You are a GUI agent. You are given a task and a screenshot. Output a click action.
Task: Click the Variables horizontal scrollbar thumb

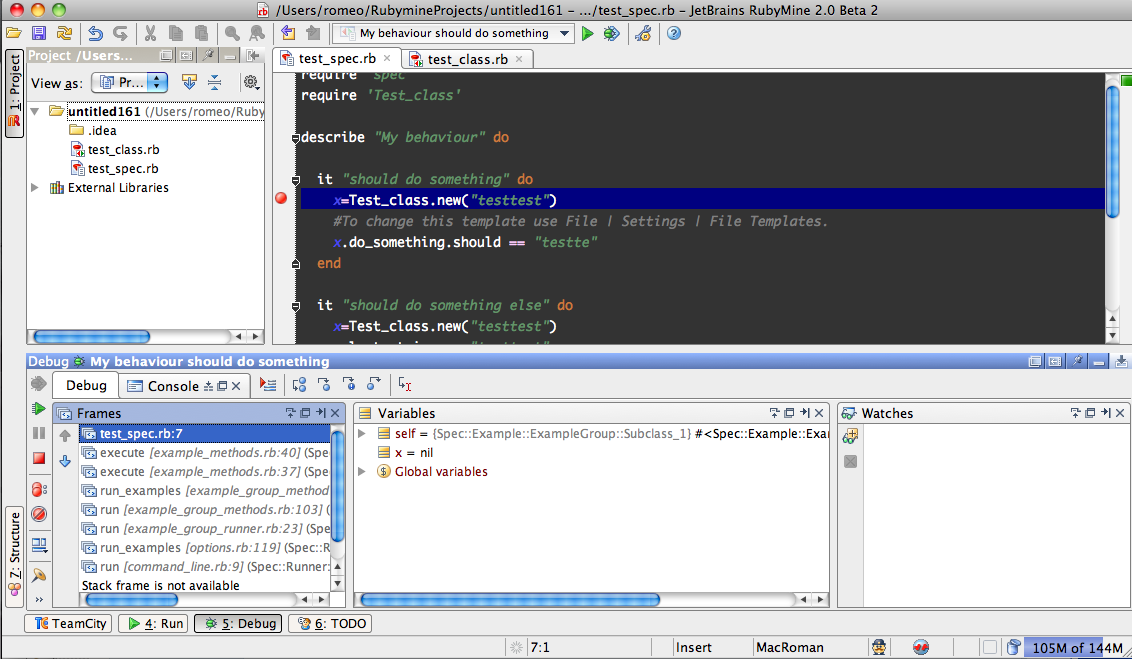click(510, 599)
